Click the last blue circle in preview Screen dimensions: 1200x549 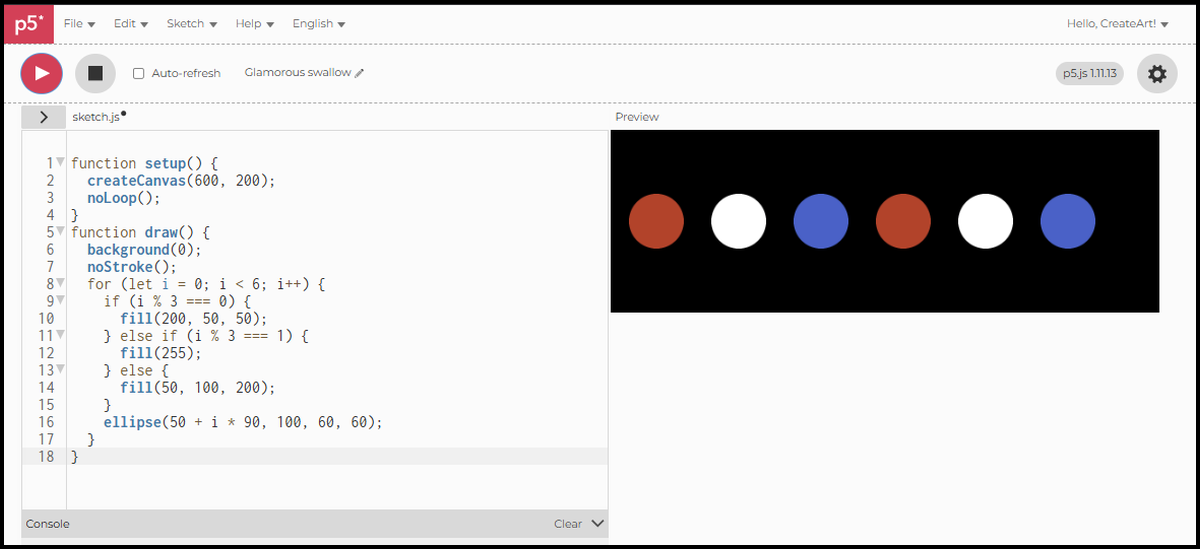coord(1068,221)
